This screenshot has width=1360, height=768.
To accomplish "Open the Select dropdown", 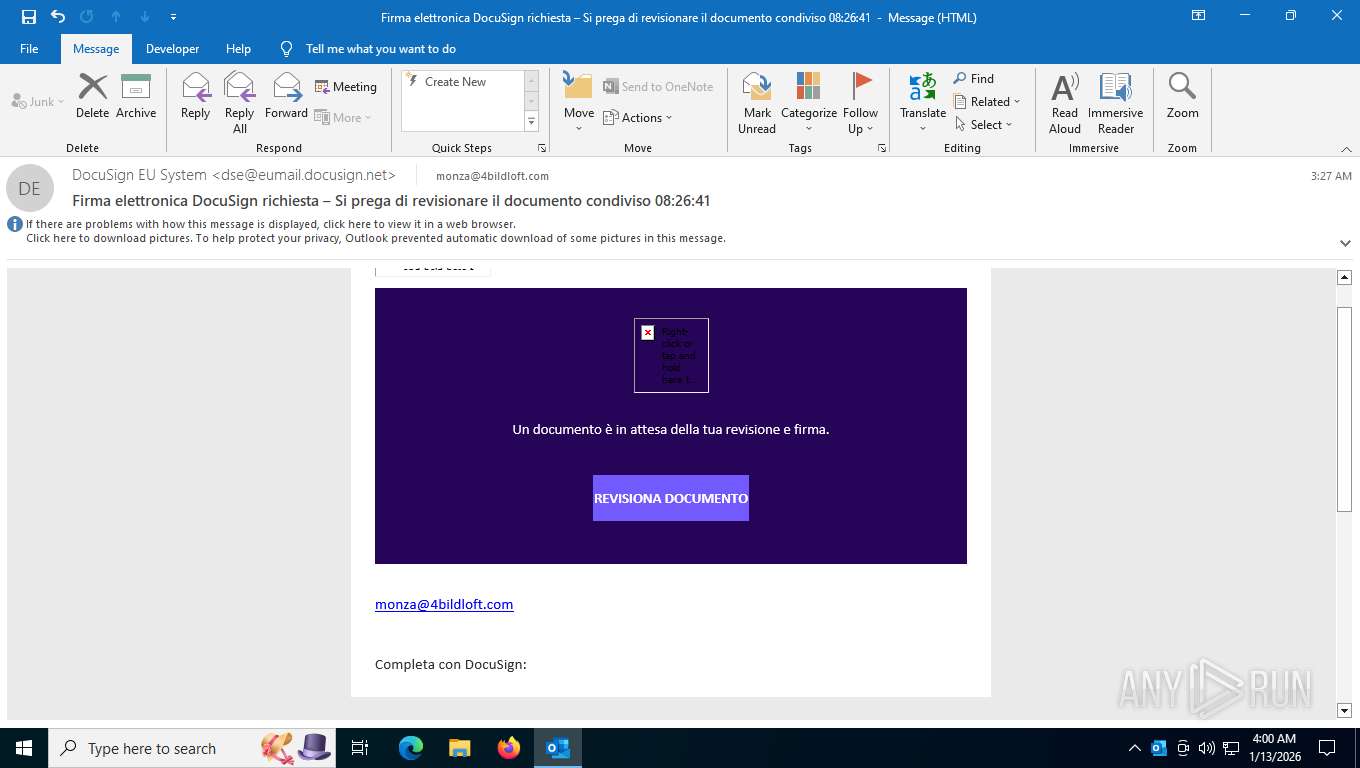I will pyautogui.click(x=984, y=125).
